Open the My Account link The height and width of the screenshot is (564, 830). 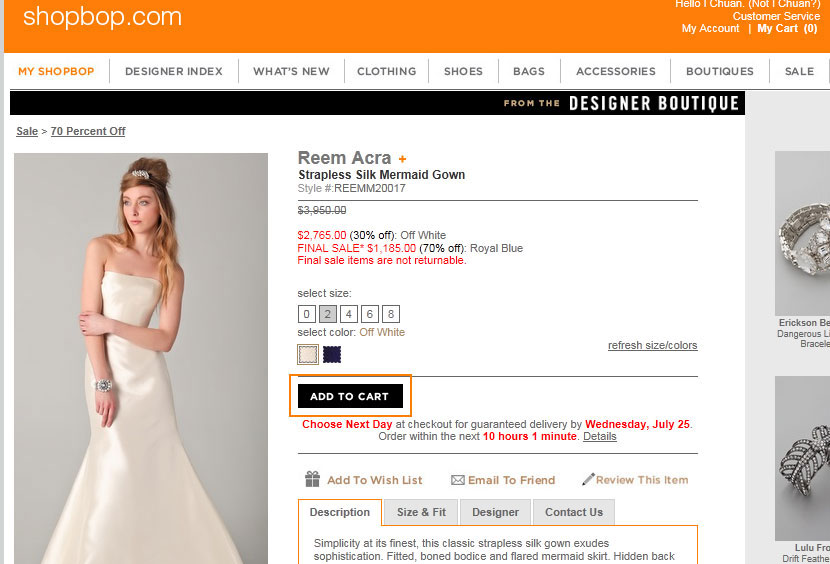point(710,29)
